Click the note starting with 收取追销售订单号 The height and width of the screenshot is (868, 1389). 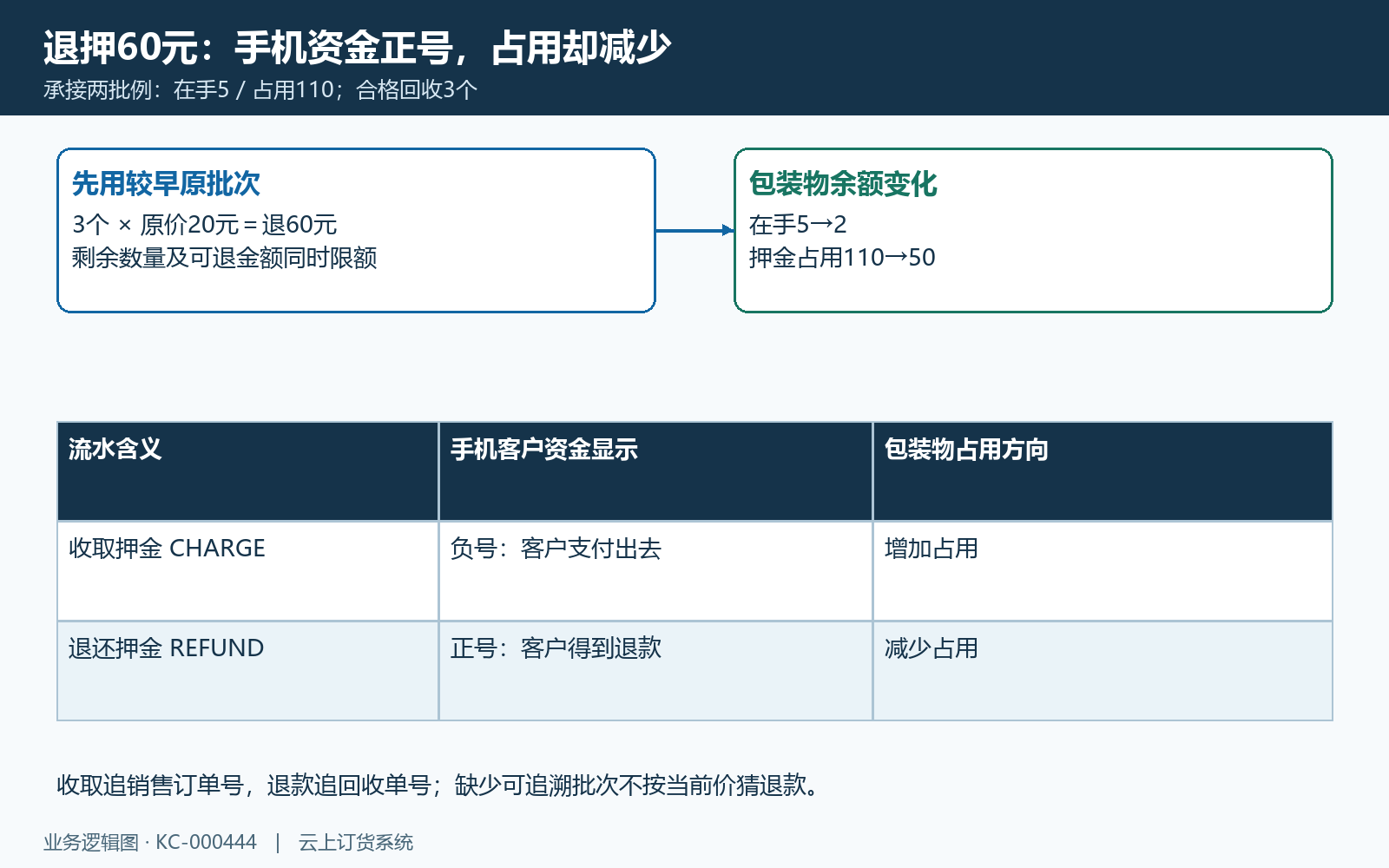(438, 786)
